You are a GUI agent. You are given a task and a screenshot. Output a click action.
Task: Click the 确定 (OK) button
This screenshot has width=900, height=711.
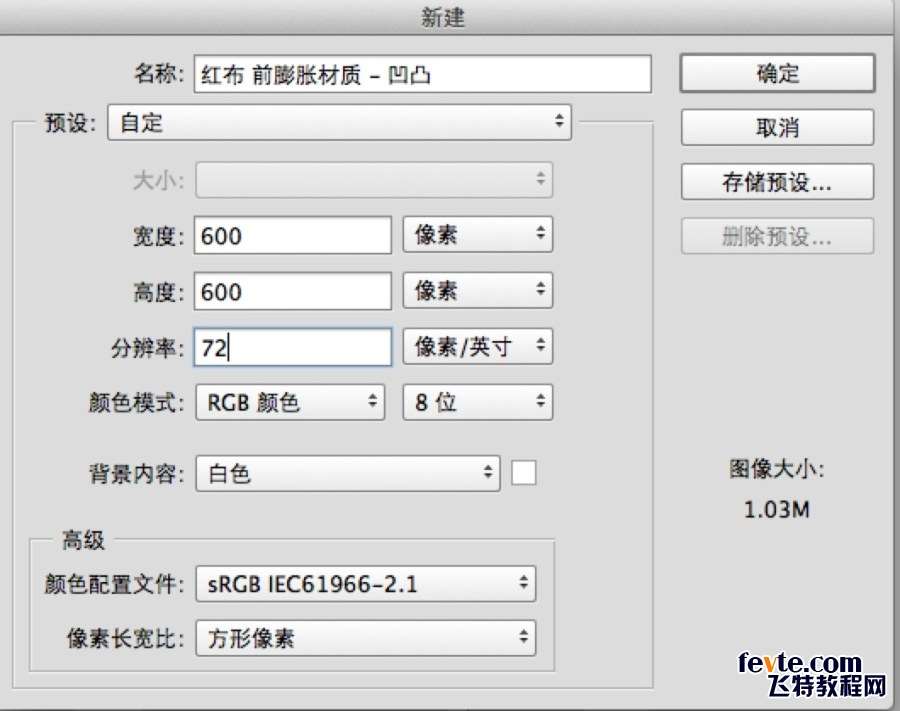point(777,73)
